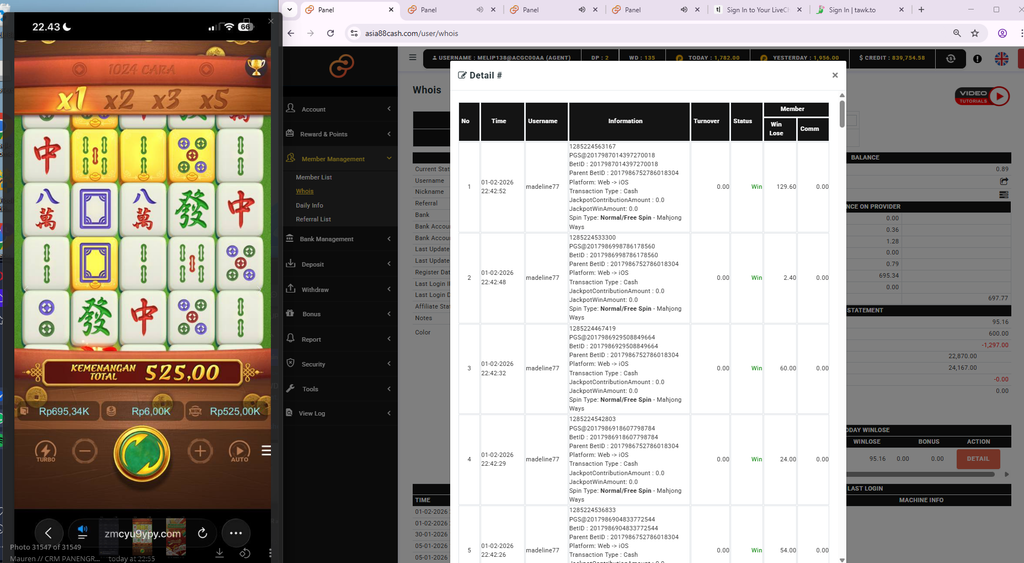Viewport: 1024px width, 563px height.
Task: Go back with the photo viewer arrow
Action: pyautogui.click(x=48, y=533)
